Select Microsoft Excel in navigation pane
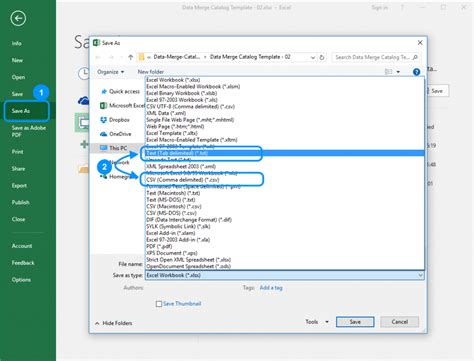This screenshot has height=361, width=474. pyautogui.click(x=122, y=105)
